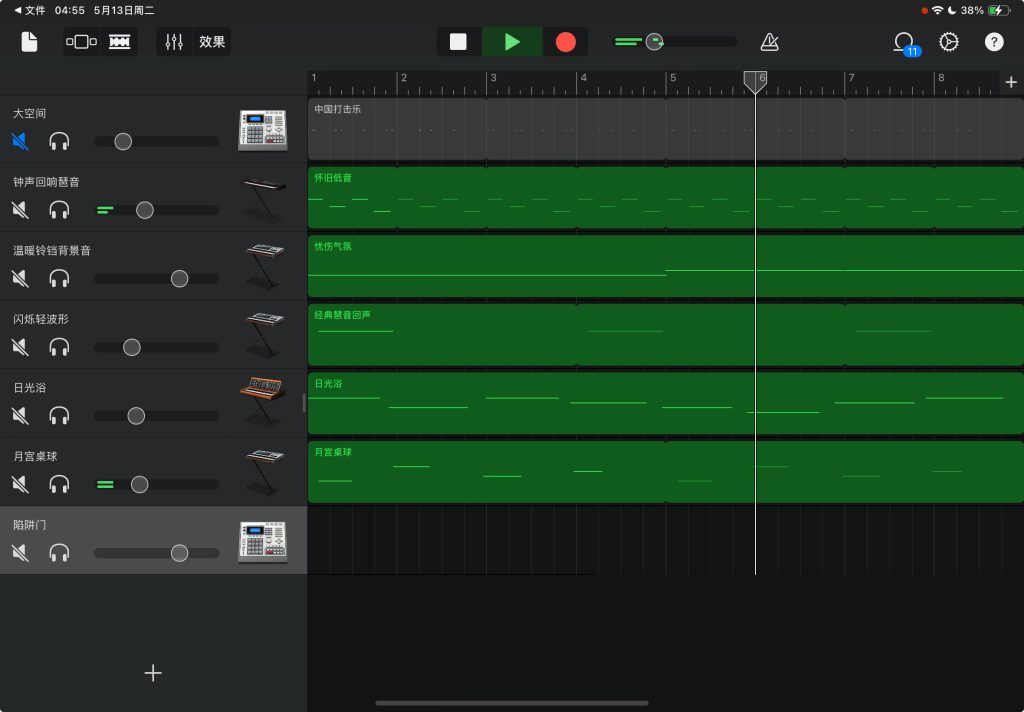The image size is (1024, 712).
Task: Solo the 闪烁轻波形 track
Action: (59, 347)
